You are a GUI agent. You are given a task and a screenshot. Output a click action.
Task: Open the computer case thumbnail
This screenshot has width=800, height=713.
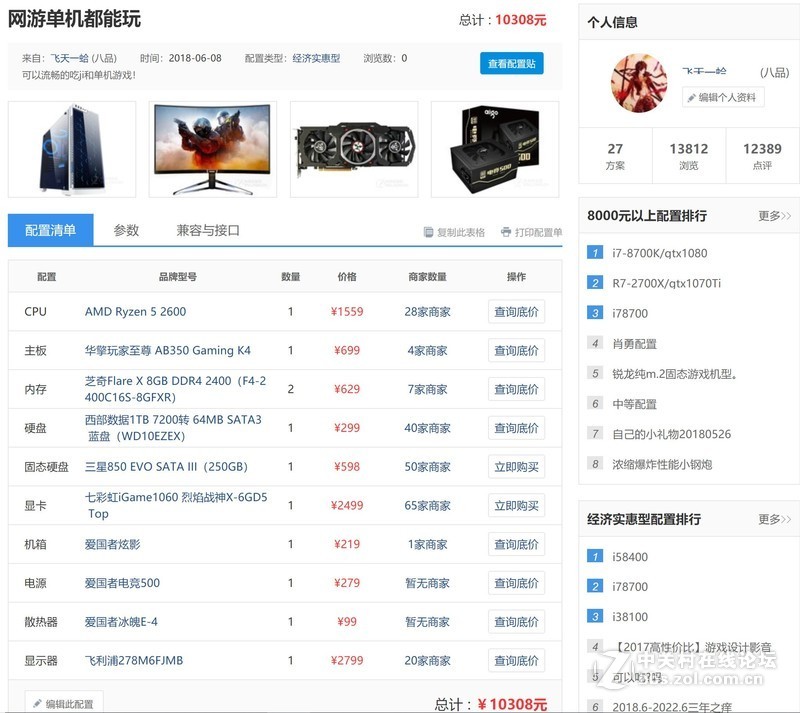[72, 150]
